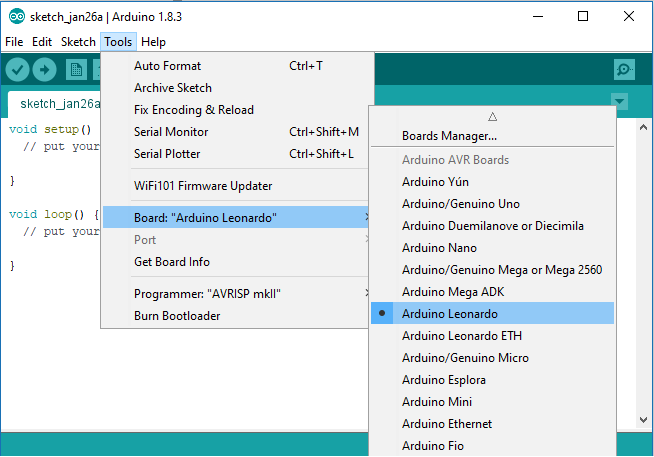The image size is (654, 457).
Task: Select Get Board Info
Action: tap(171, 262)
